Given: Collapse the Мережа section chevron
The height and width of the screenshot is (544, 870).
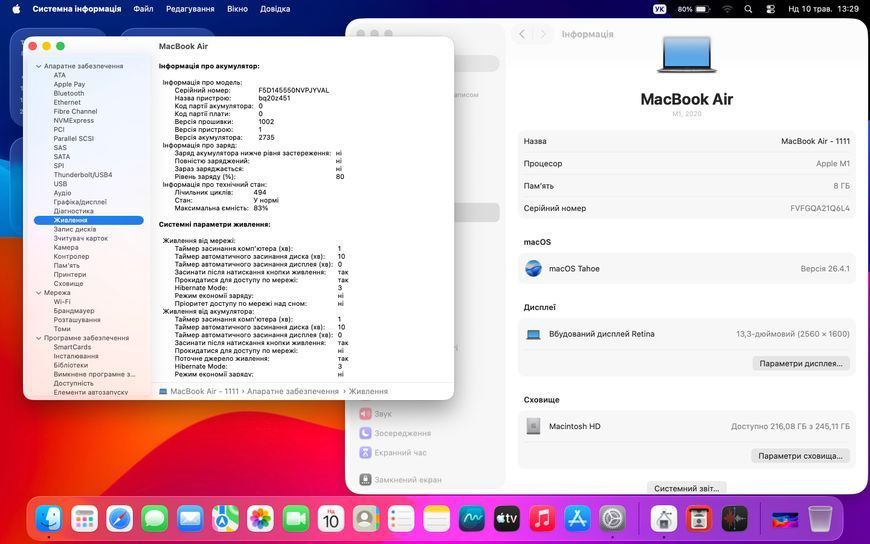Looking at the screenshot, I should (x=38, y=293).
